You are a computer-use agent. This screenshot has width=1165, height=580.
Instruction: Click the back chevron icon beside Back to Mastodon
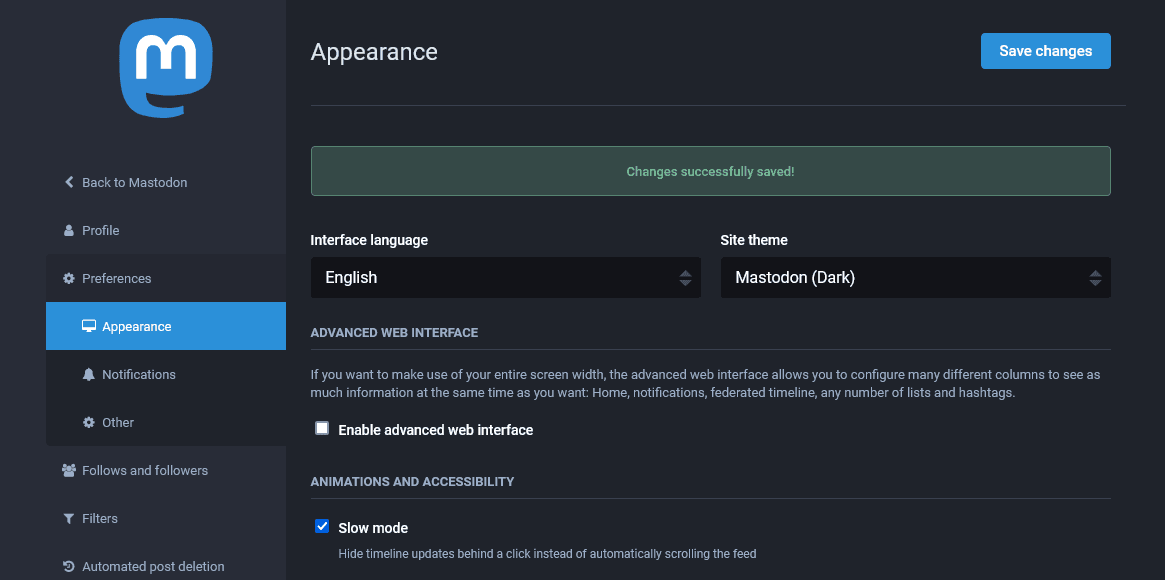tap(69, 182)
